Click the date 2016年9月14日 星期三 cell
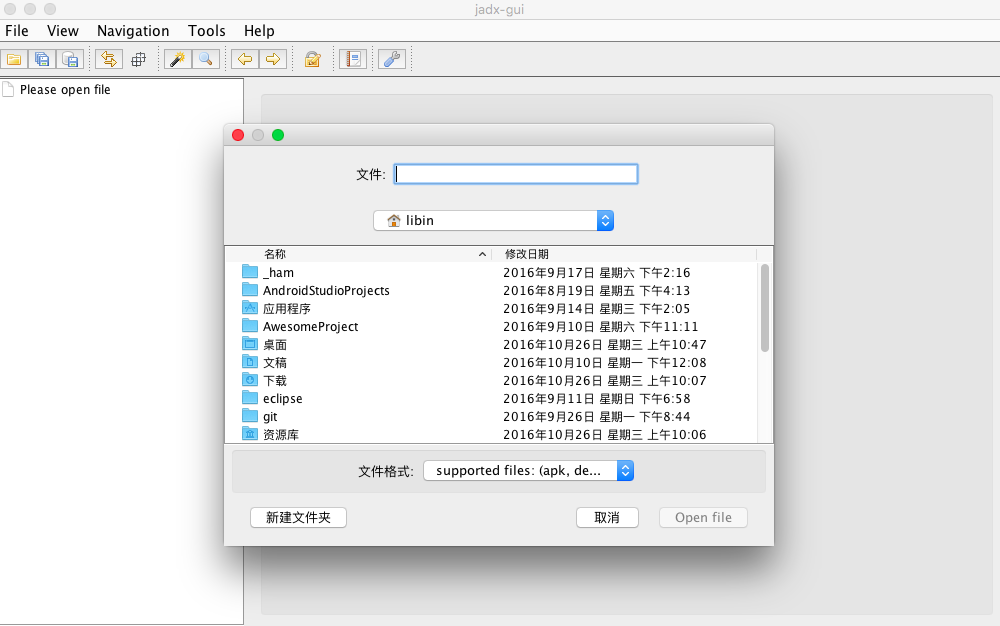Screen dimensions: 1000x626 (x=596, y=309)
